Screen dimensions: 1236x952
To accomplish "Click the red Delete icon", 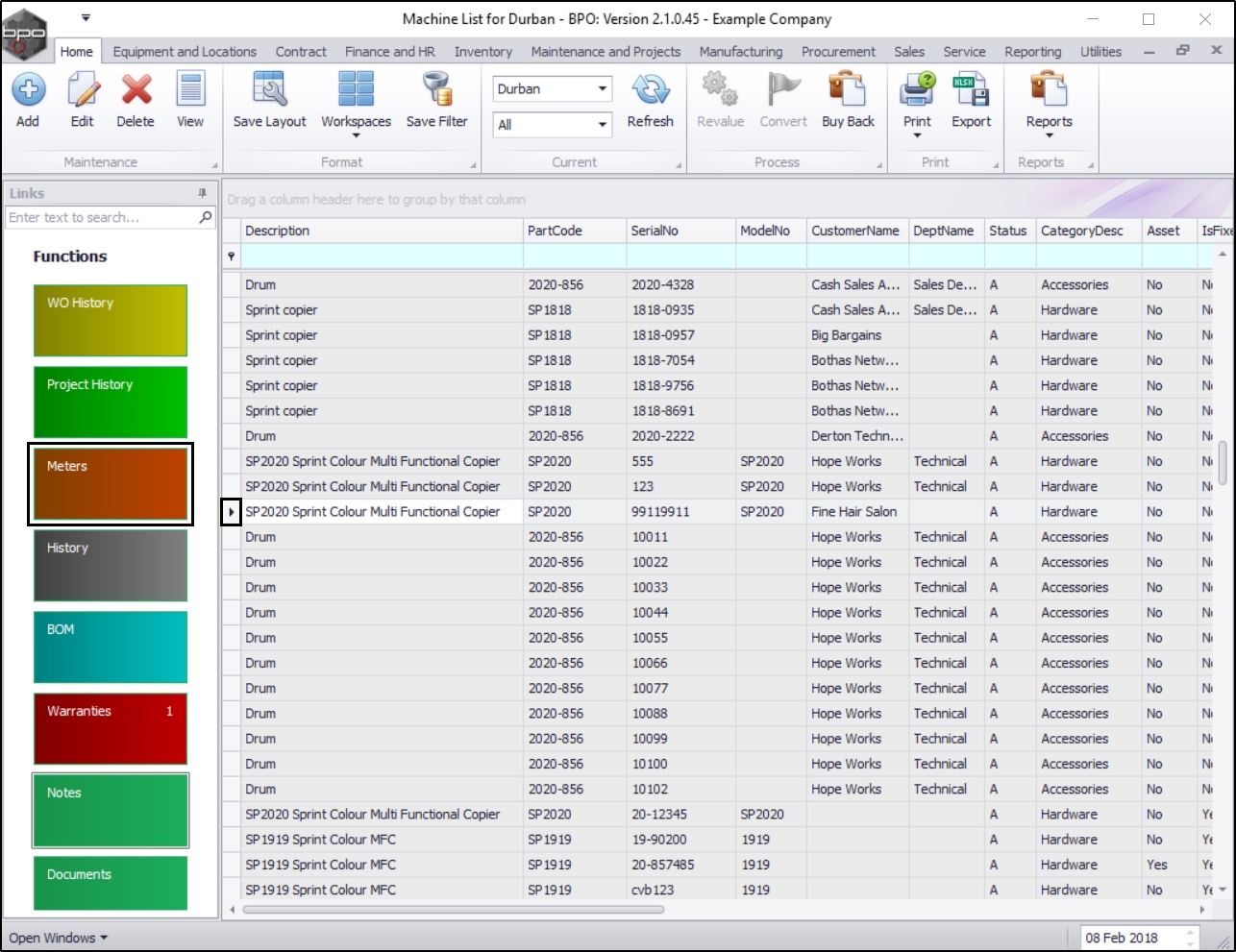I will pyautogui.click(x=136, y=91).
